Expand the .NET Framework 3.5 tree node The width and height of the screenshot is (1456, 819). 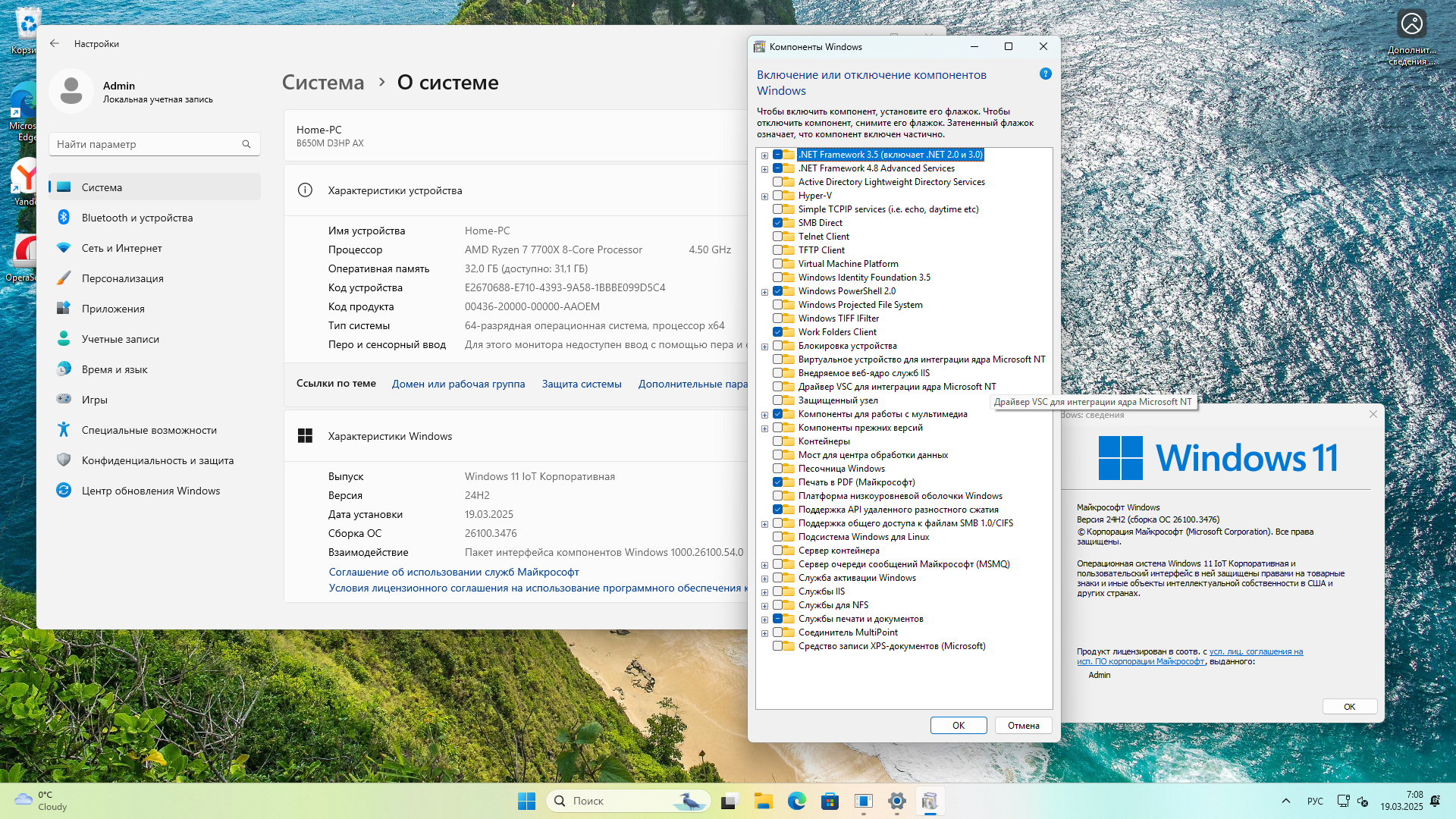pos(764,155)
